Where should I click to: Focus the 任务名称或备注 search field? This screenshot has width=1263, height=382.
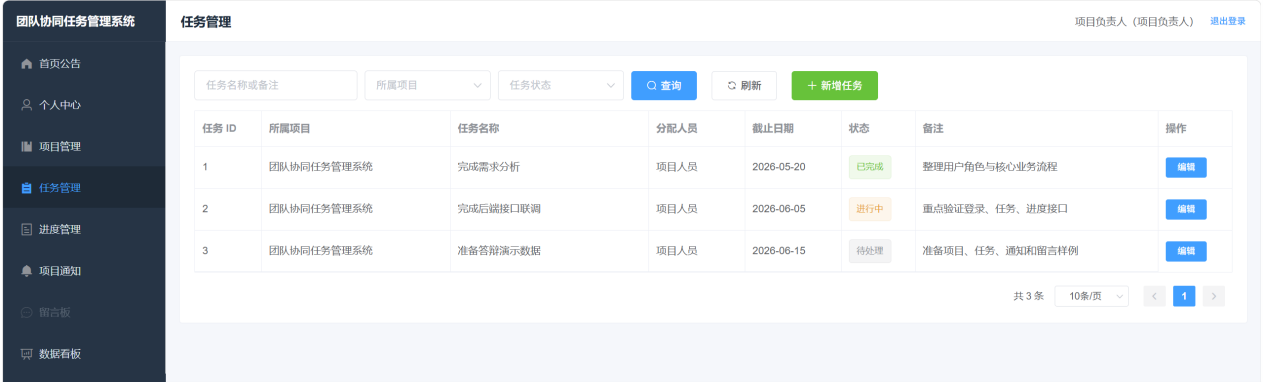point(275,86)
